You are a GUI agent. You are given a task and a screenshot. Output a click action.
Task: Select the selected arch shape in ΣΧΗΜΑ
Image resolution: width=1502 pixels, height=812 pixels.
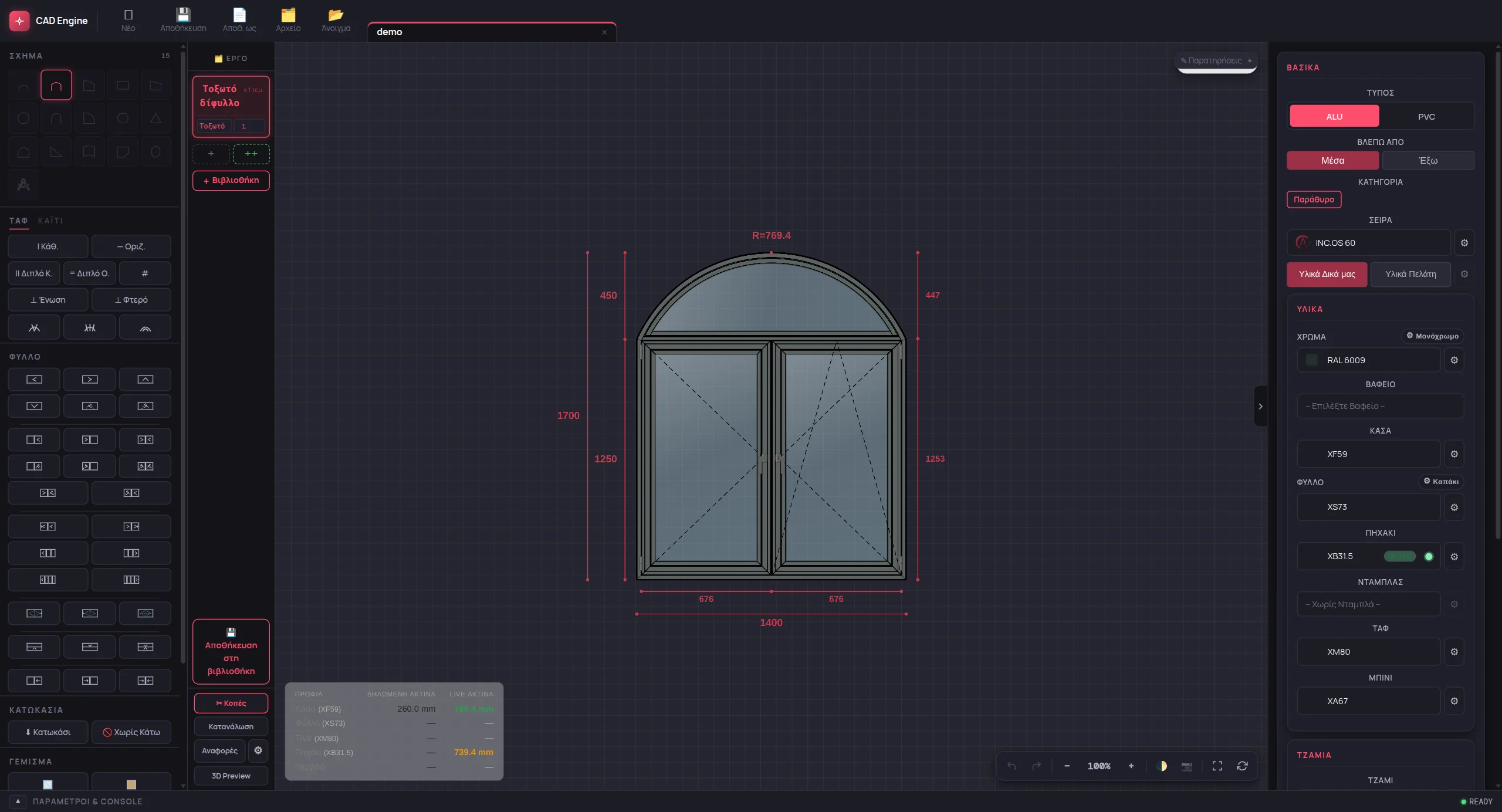coord(56,86)
